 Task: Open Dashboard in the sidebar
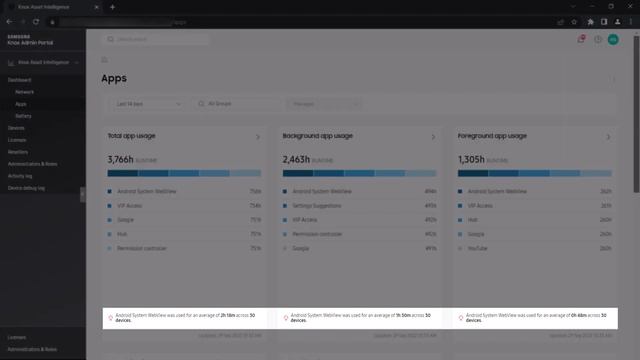(20, 80)
